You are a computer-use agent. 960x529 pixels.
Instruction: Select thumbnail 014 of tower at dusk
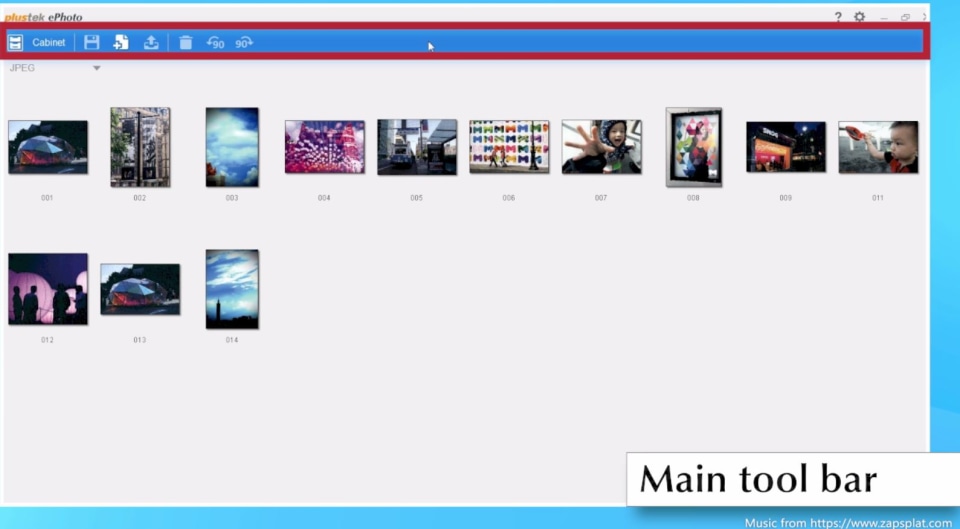click(x=232, y=289)
